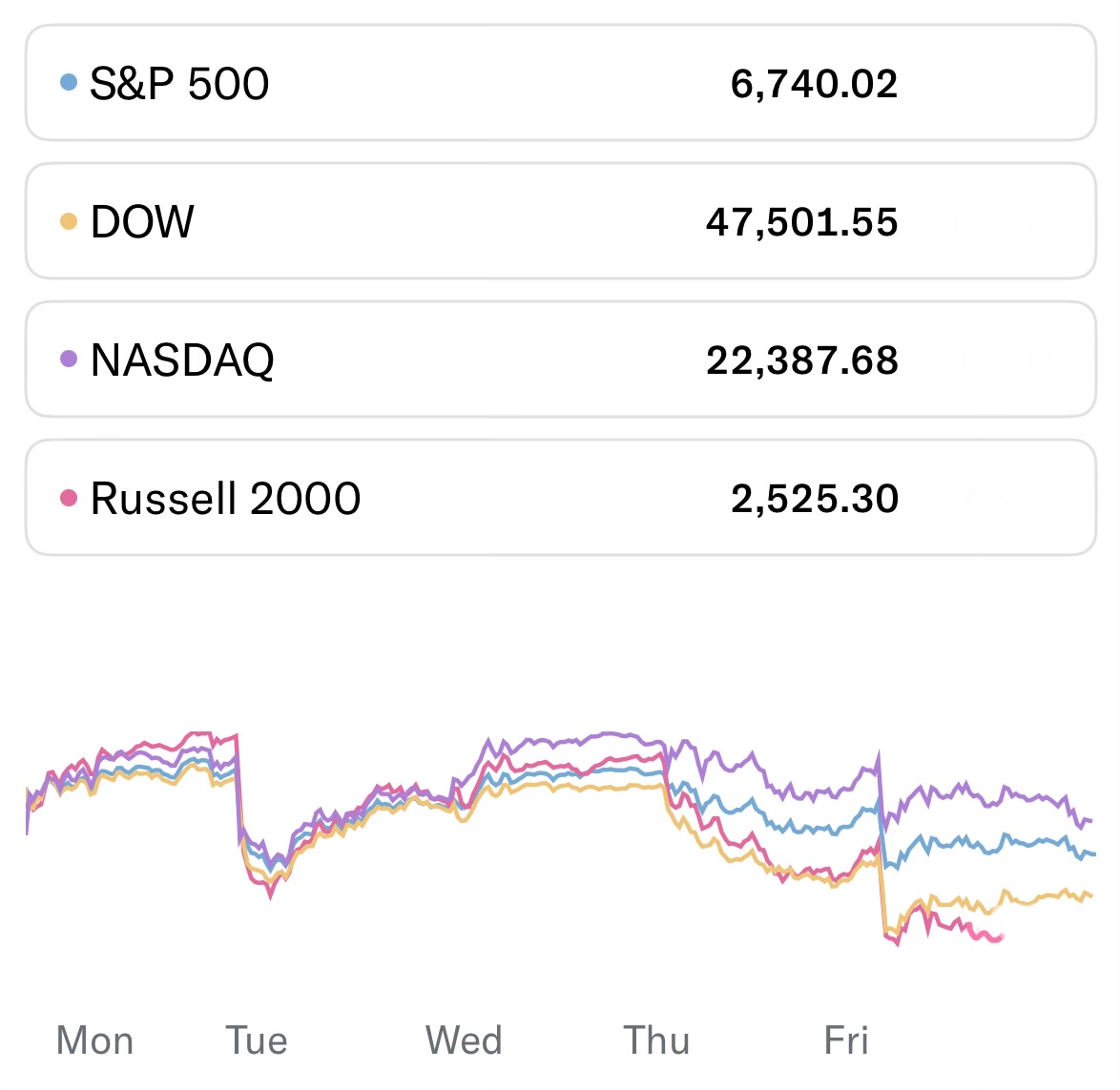Click the yellow dot beside DOW
The width and height of the screenshot is (1120, 1090).
(x=68, y=221)
